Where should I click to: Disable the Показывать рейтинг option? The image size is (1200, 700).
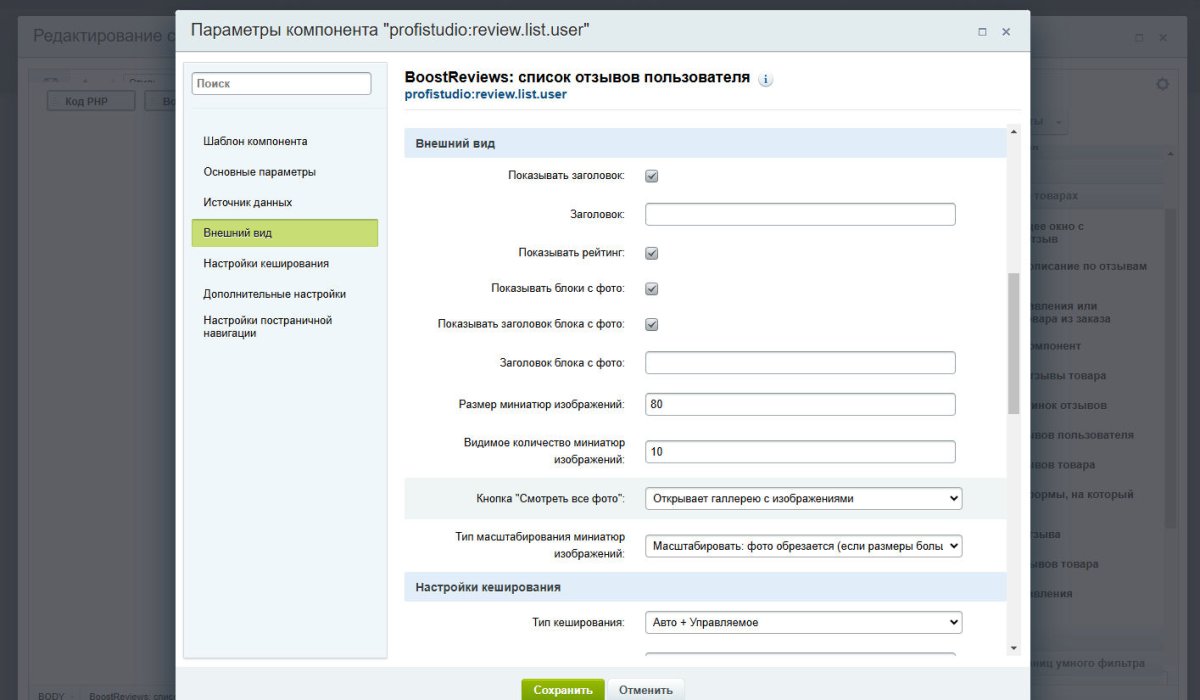coord(651,253)
